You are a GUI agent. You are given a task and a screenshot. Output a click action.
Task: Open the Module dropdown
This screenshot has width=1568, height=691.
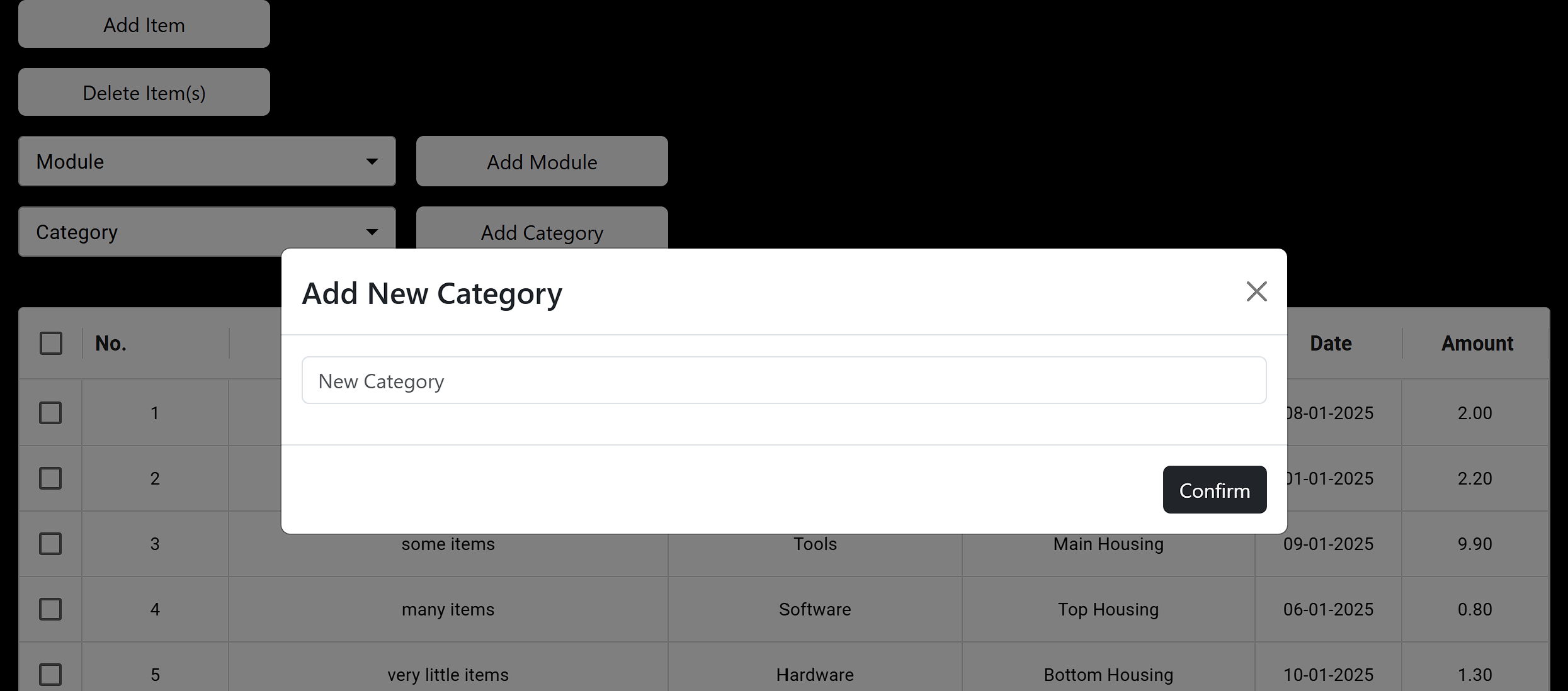coord(207,161)
